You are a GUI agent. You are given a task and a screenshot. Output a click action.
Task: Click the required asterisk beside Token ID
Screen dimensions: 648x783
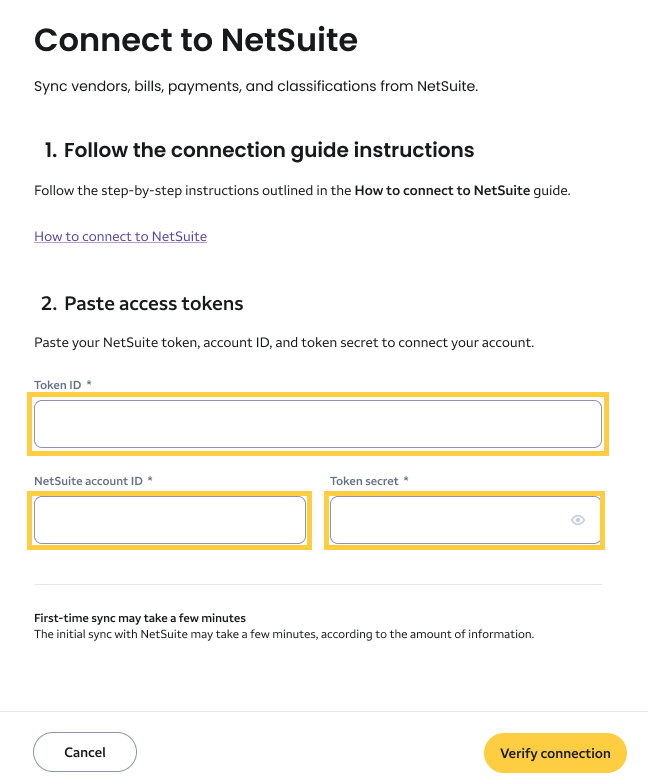point(89,385)
